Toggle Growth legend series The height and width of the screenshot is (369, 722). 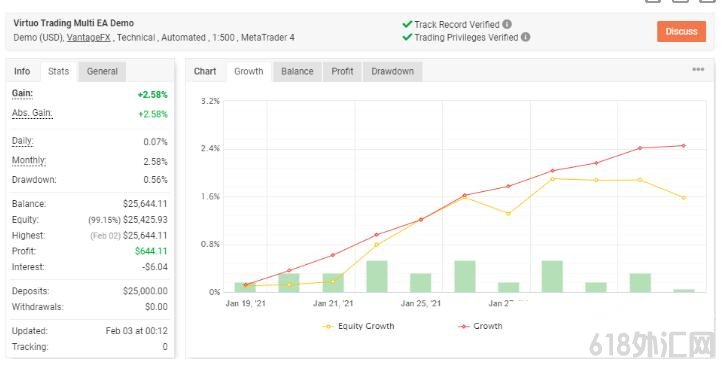point(480,326)
